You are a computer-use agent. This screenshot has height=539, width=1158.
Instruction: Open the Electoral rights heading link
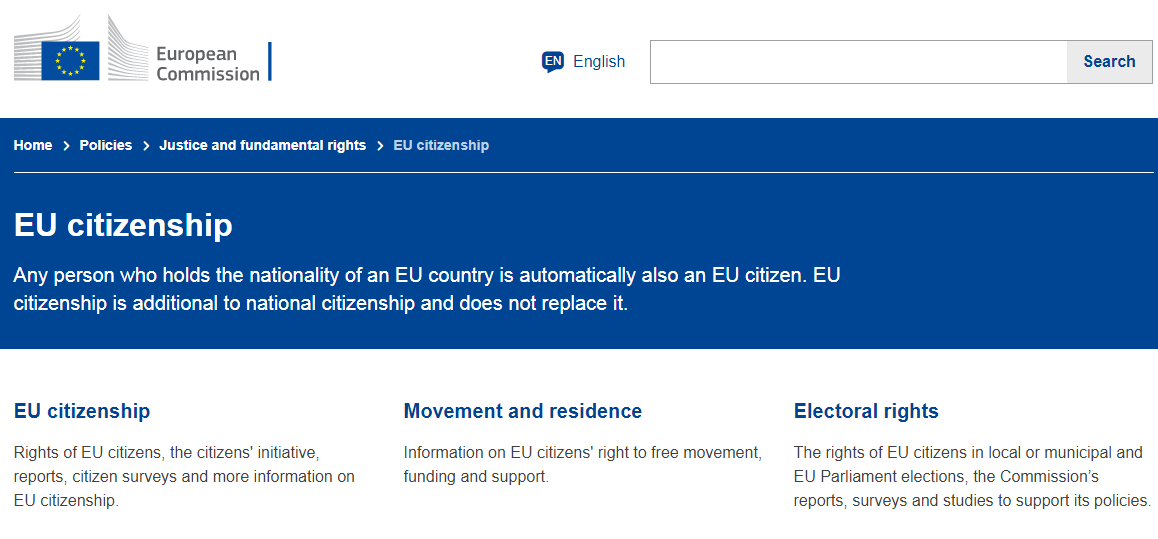[866, 411]
